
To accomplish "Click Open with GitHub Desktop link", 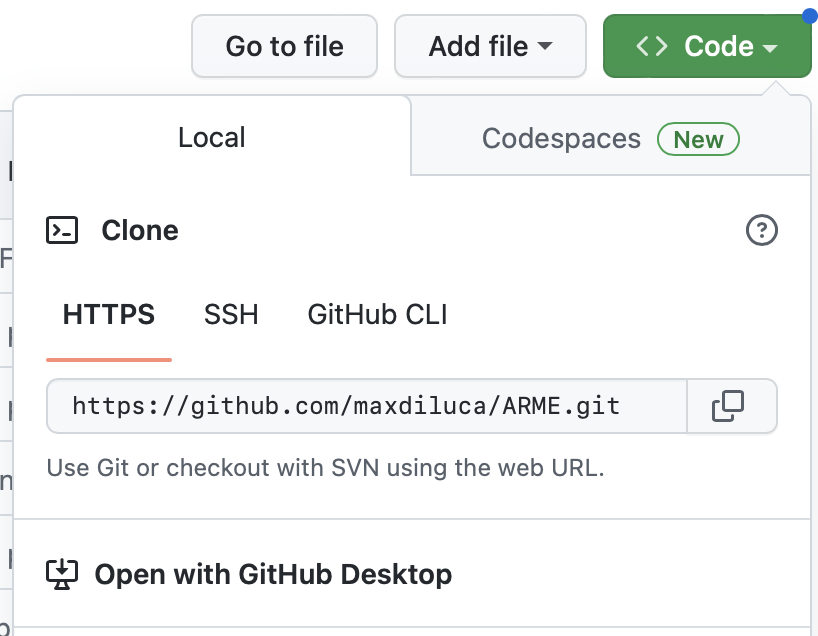I will (273, 575).
